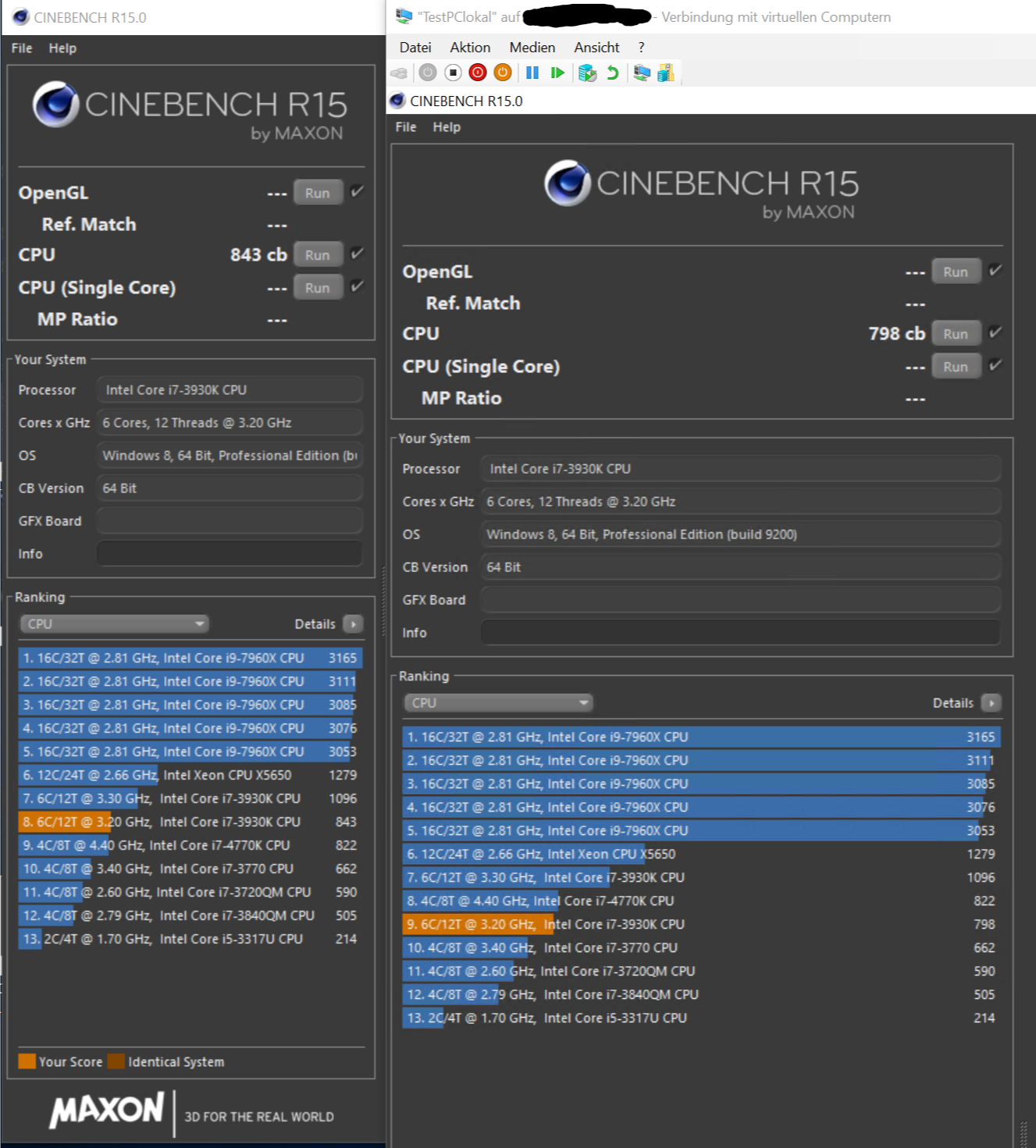Click the Cores x GHz field in left Cinebench
Viewport: 1036px width, 1148px height.
(x=230, y=423)
